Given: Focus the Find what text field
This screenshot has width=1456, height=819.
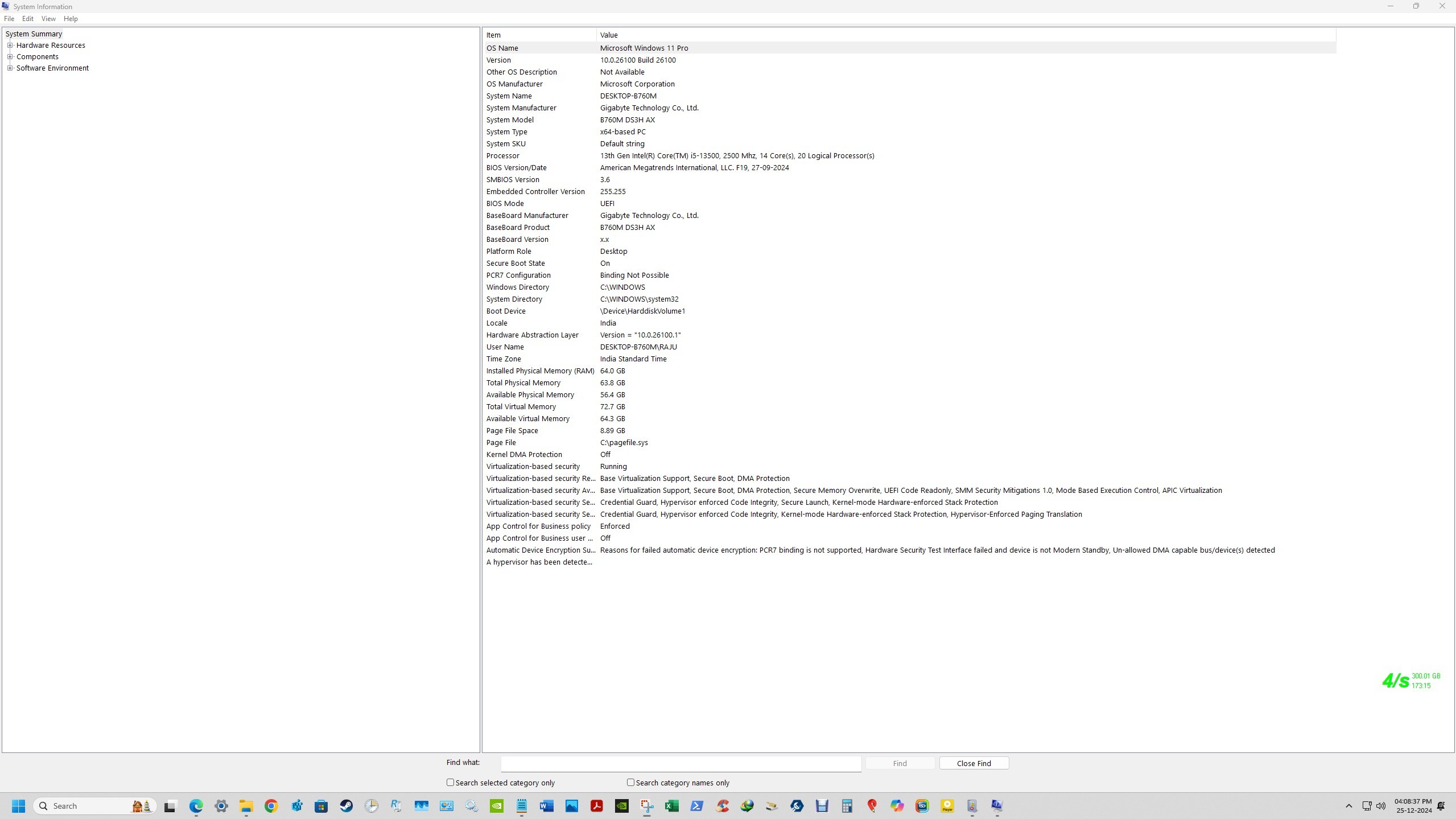Looking at the screenshot, I should tap(681, 764).
